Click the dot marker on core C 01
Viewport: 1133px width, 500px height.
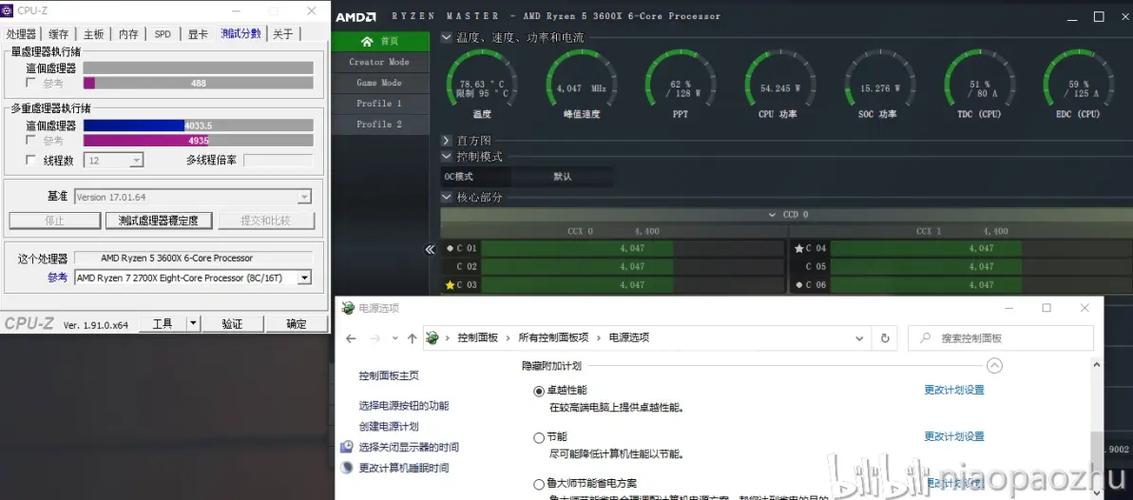pyautogui.click(x=450, y=249)
